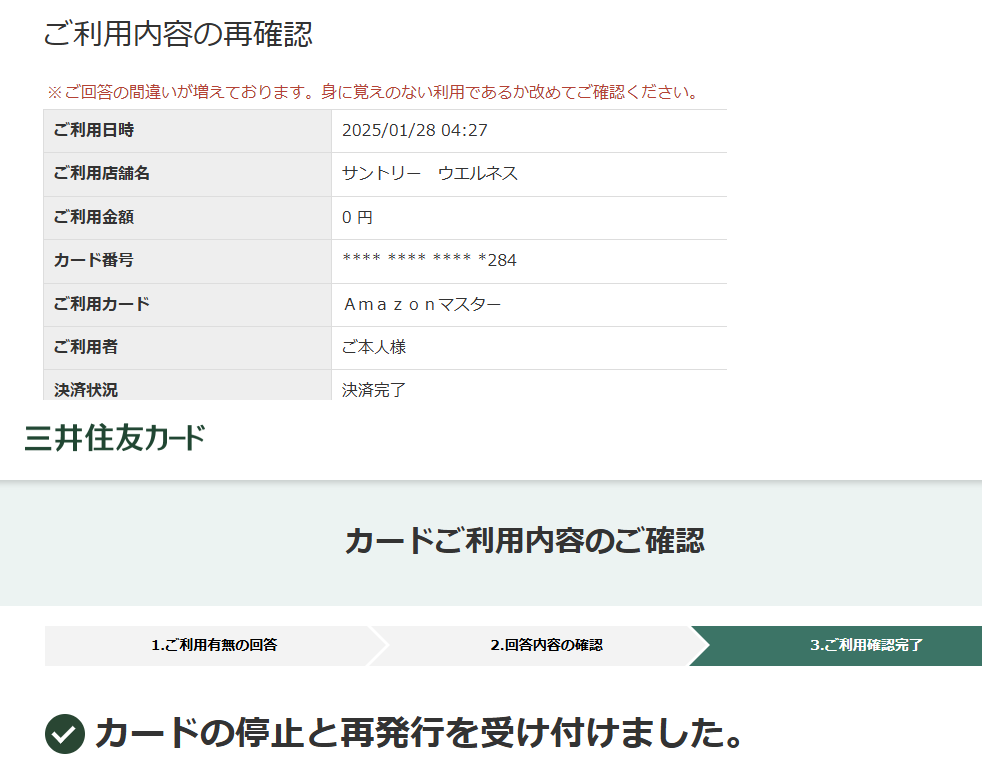
Task: Select step 1.ご利用有無の回答
Action: point(214,645)
